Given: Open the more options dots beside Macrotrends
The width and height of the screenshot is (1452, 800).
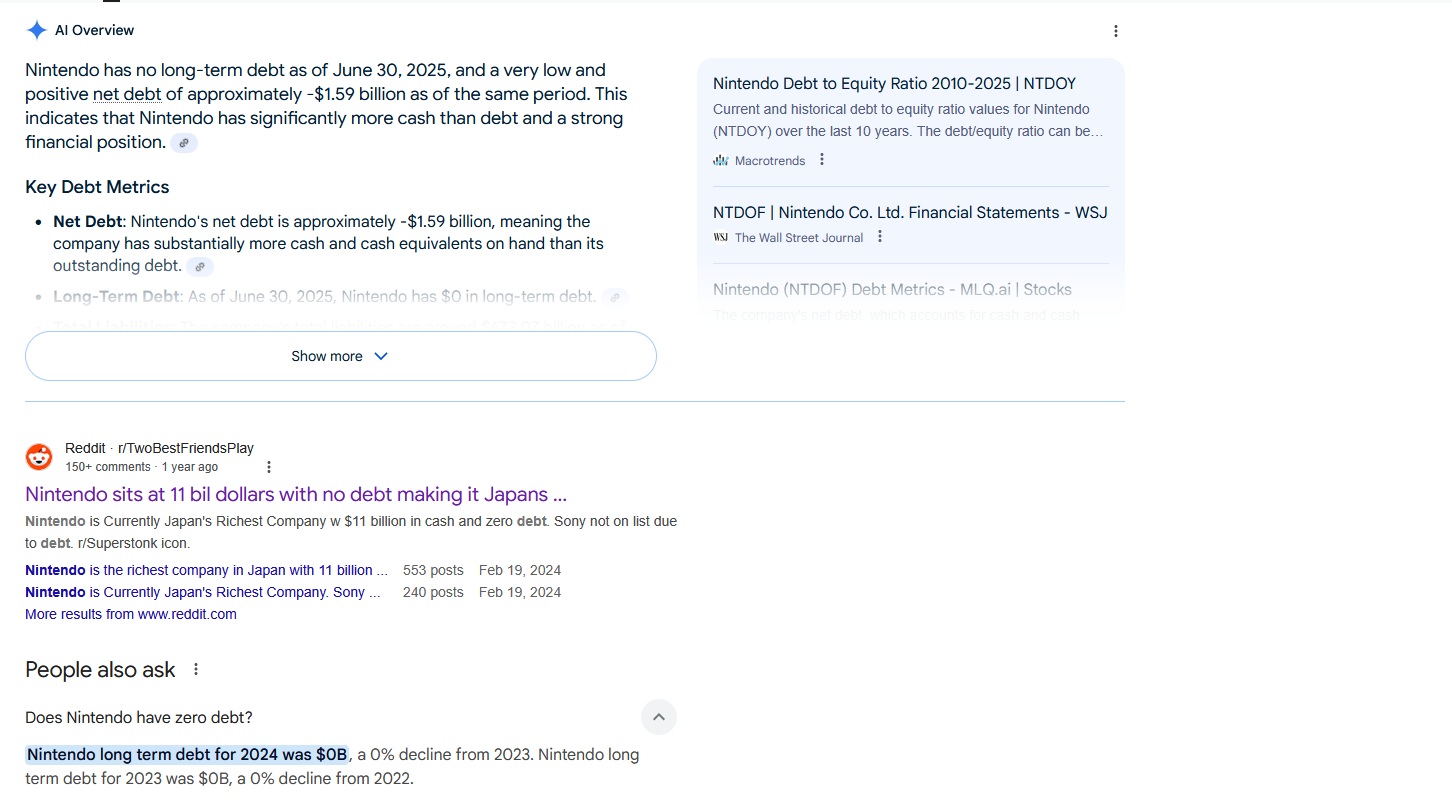Looking at the screenshot, I should [822, 160].
